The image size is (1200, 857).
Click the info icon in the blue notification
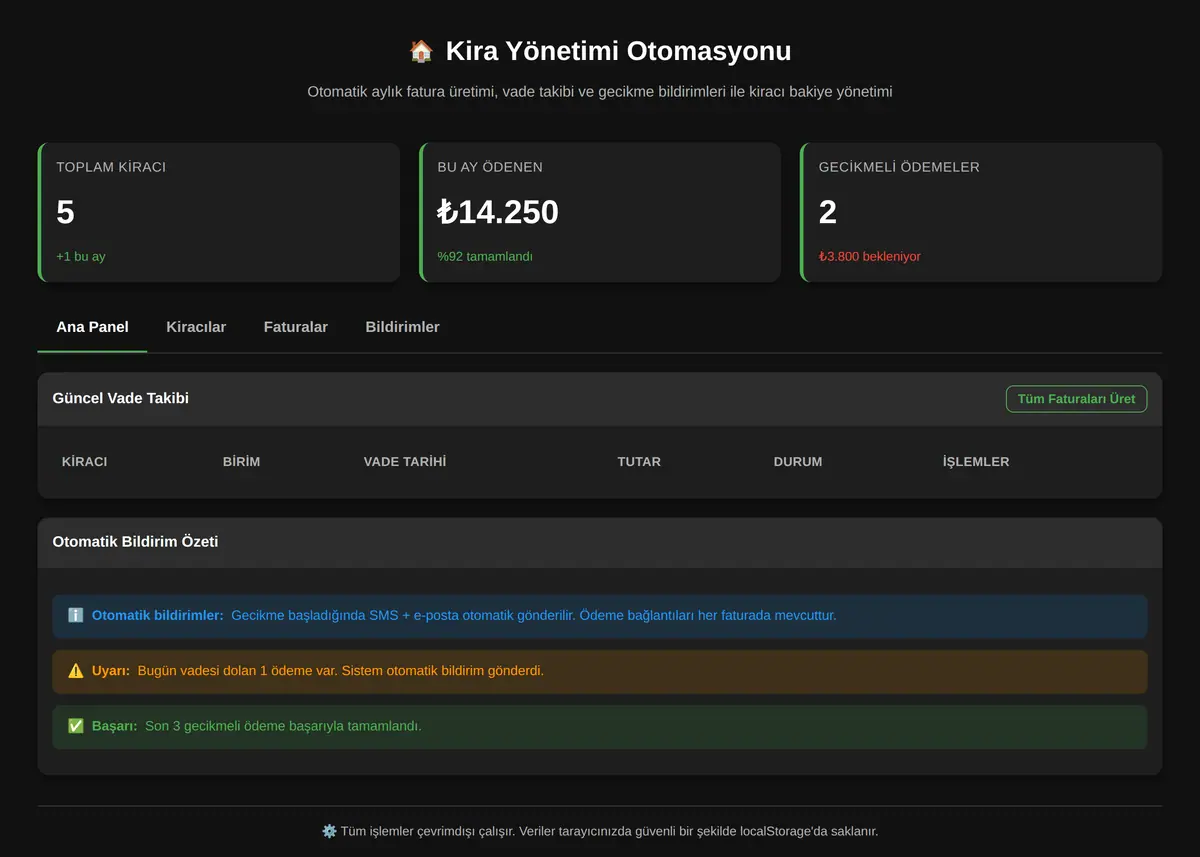75,615
